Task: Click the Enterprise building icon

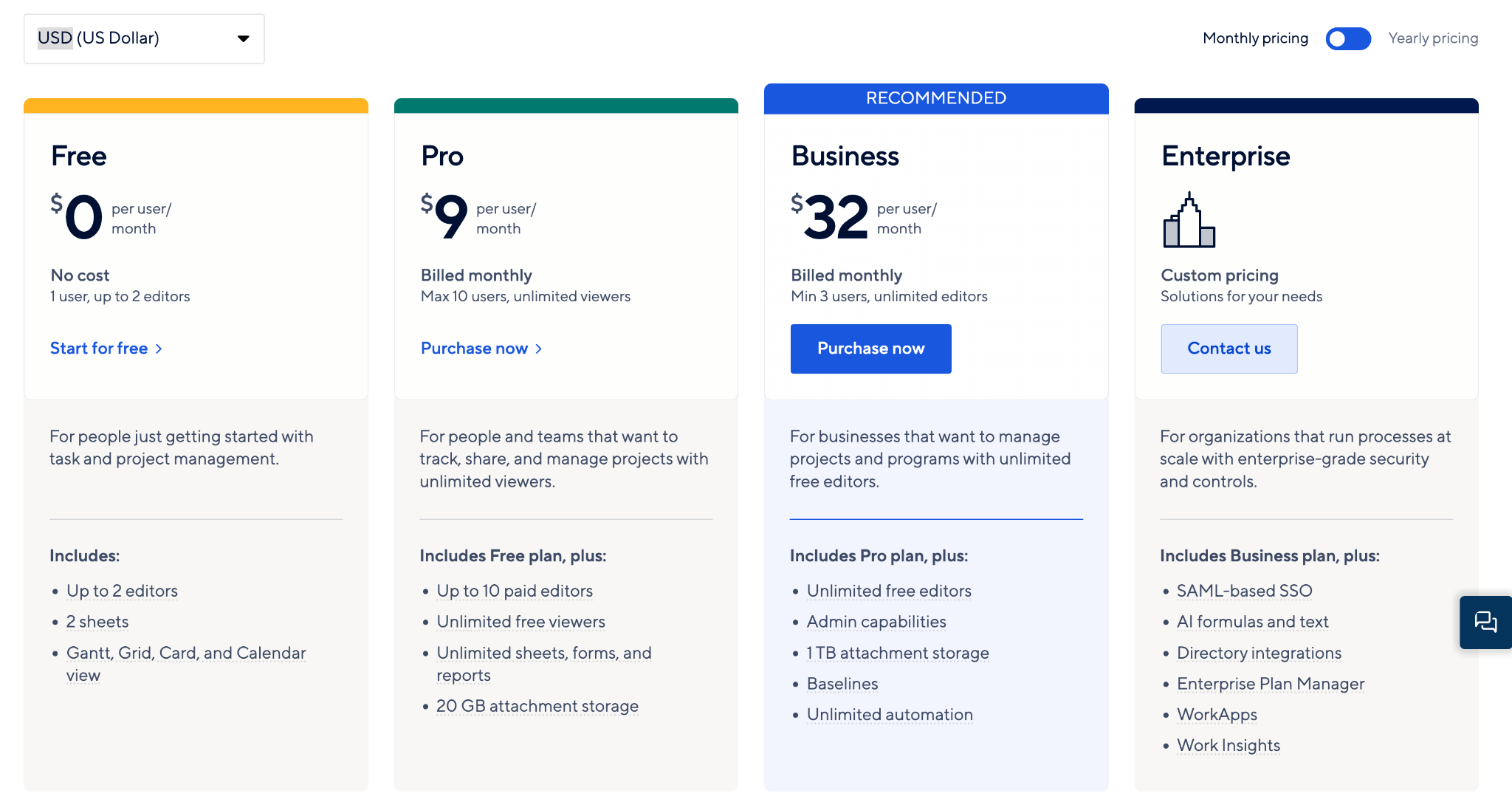Action: (1189, 220)
